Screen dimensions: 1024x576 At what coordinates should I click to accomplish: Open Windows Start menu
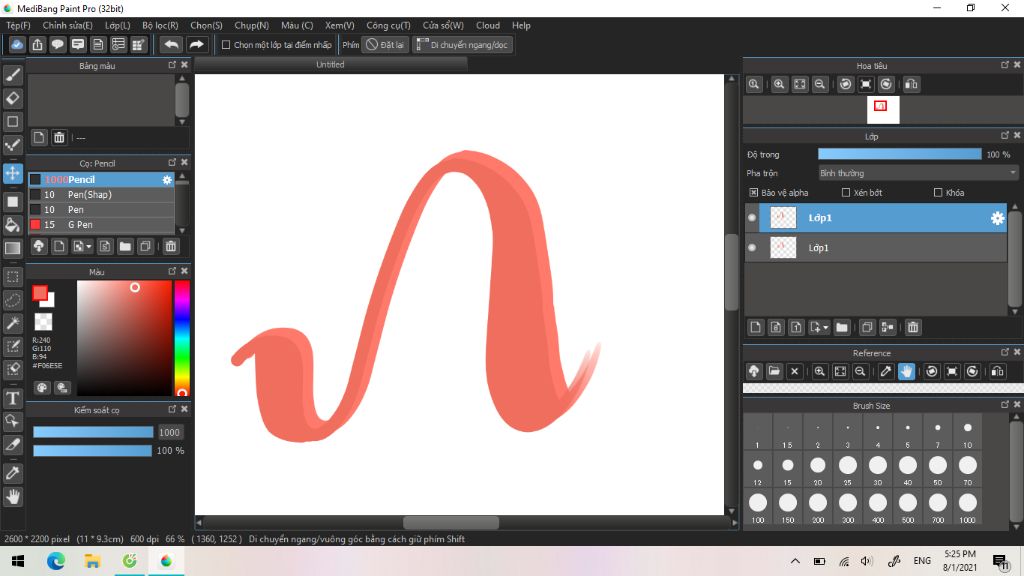tap(18, 561)
